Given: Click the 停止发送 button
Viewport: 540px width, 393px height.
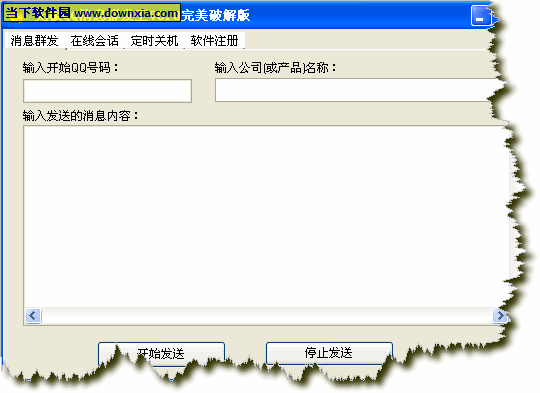Looking at the screenshot, I should pyautogui.click(x=329, y=353).
